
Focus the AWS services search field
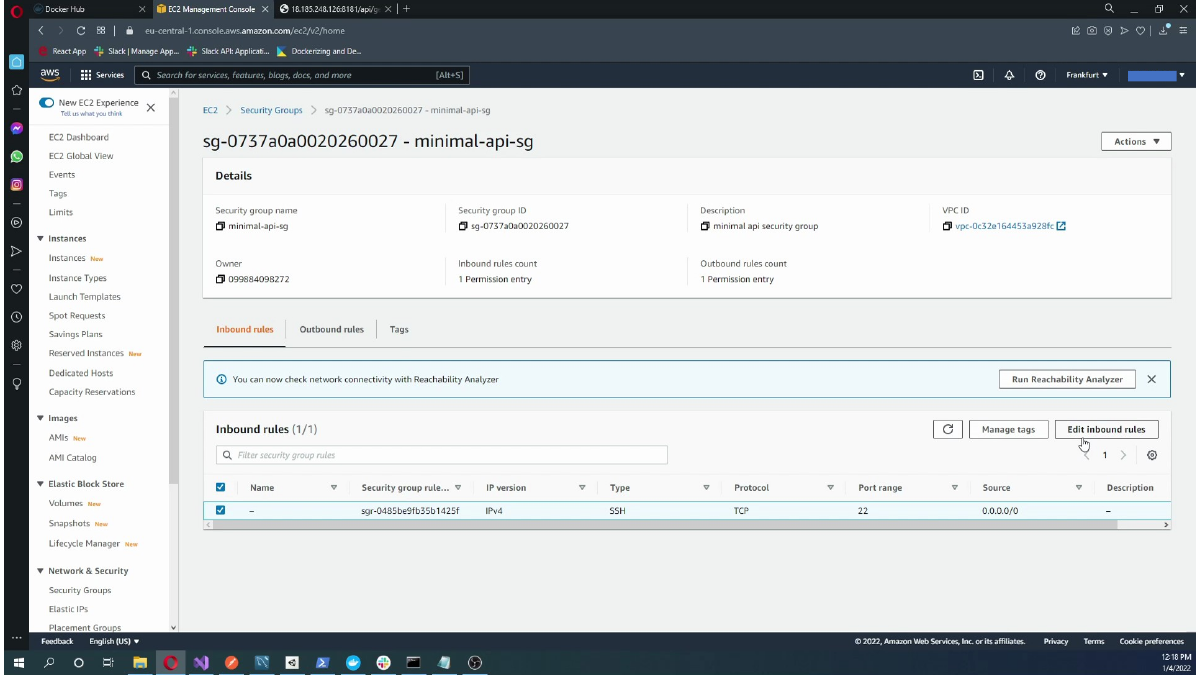(x=301, y=75)
